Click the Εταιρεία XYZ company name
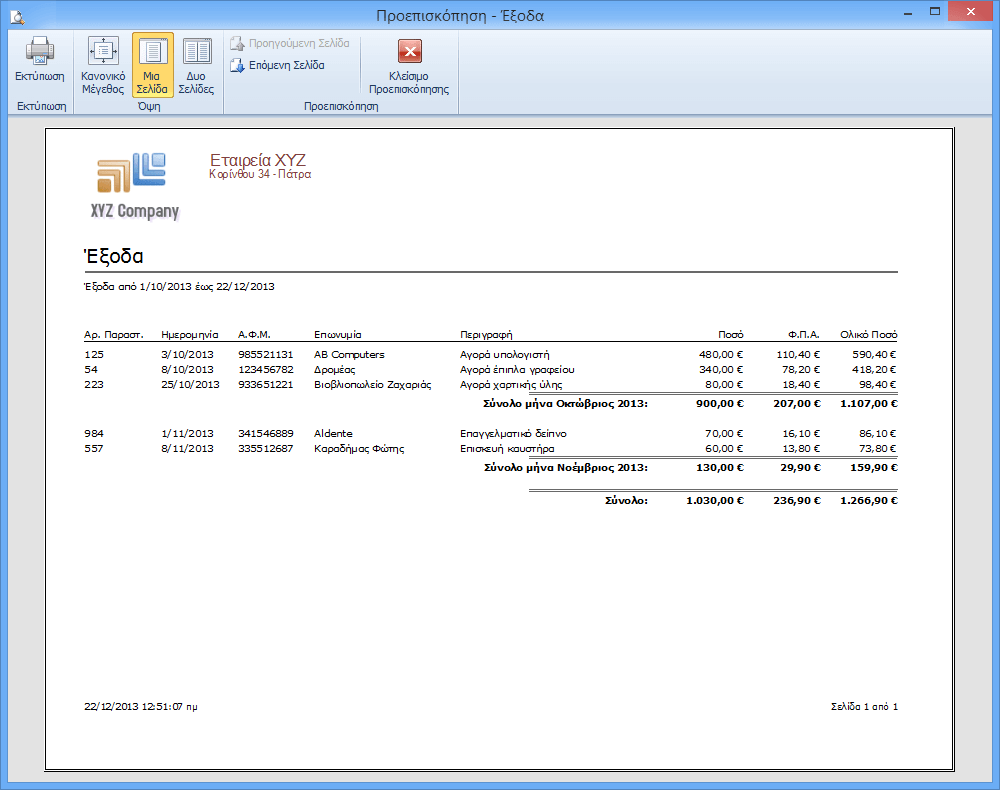Image resolution: width=1000 pixels, height=790 pixels. 257,160
